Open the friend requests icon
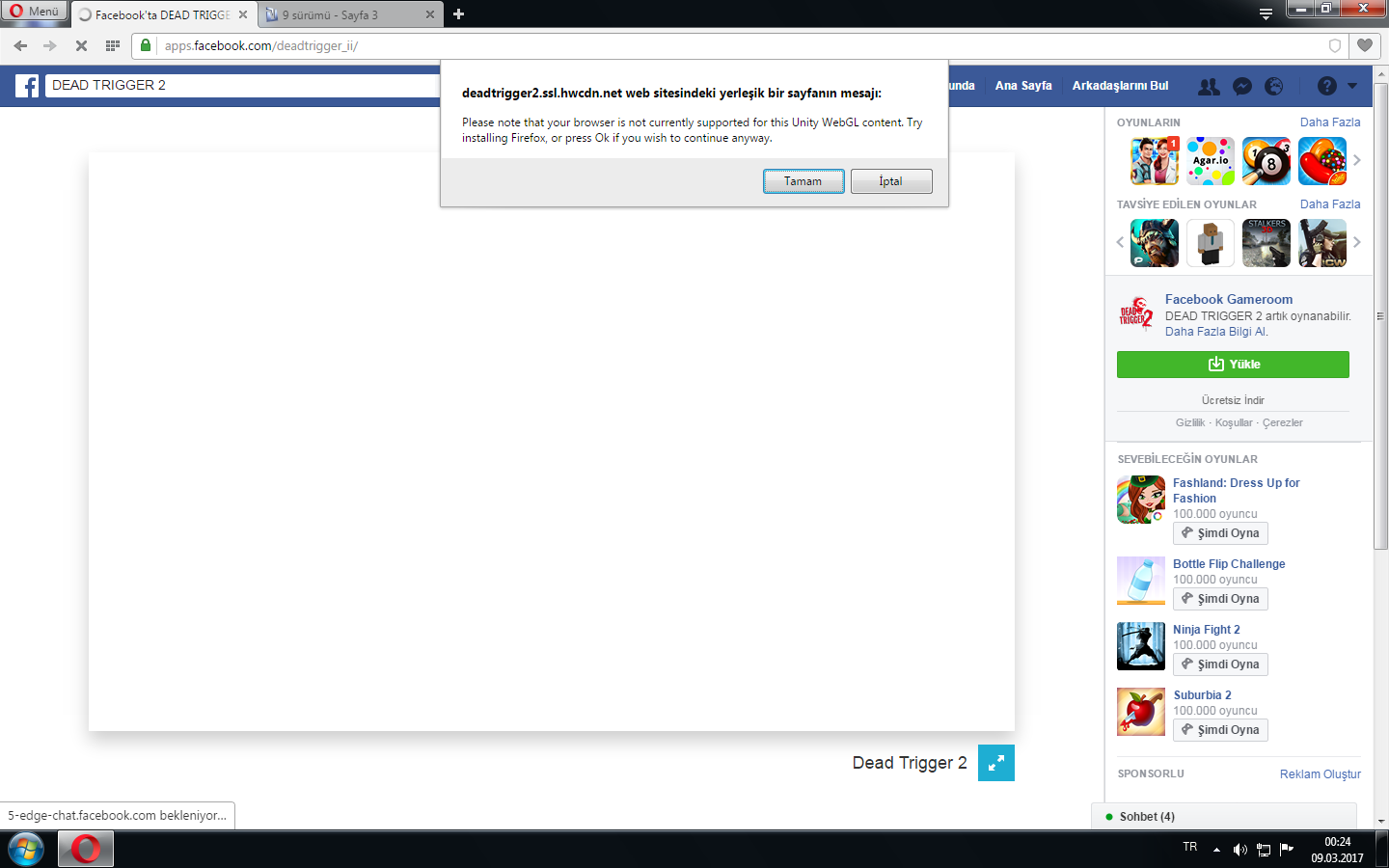 [x=1209, y=86]
